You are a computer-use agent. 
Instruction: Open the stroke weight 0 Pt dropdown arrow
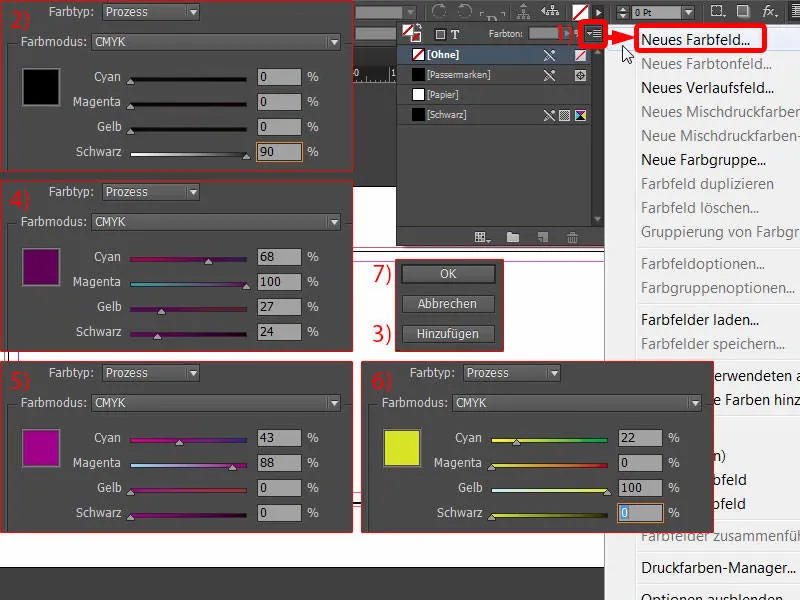pos(688,12)
